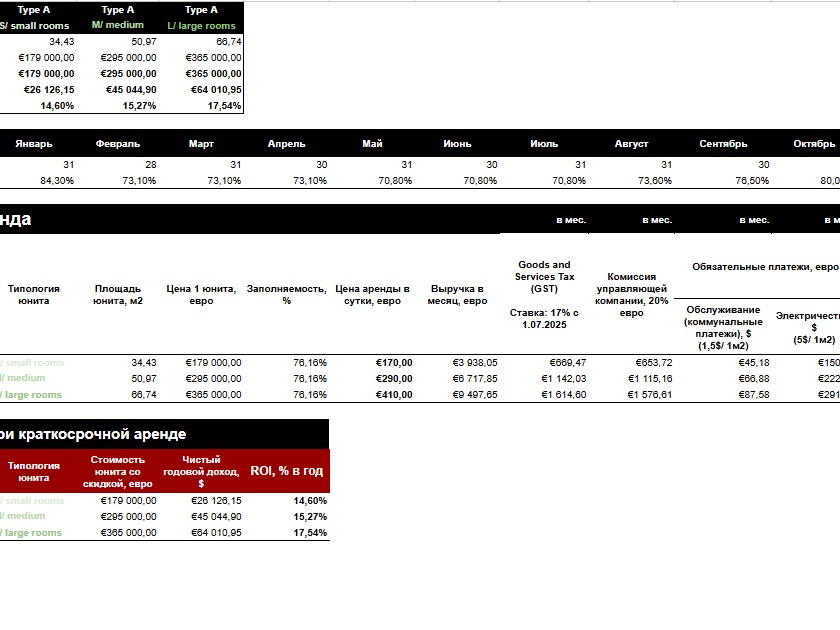Select the 'Комиссия управляющей компании' header
This screenshot has height=630, width=840.
point(632,295)
